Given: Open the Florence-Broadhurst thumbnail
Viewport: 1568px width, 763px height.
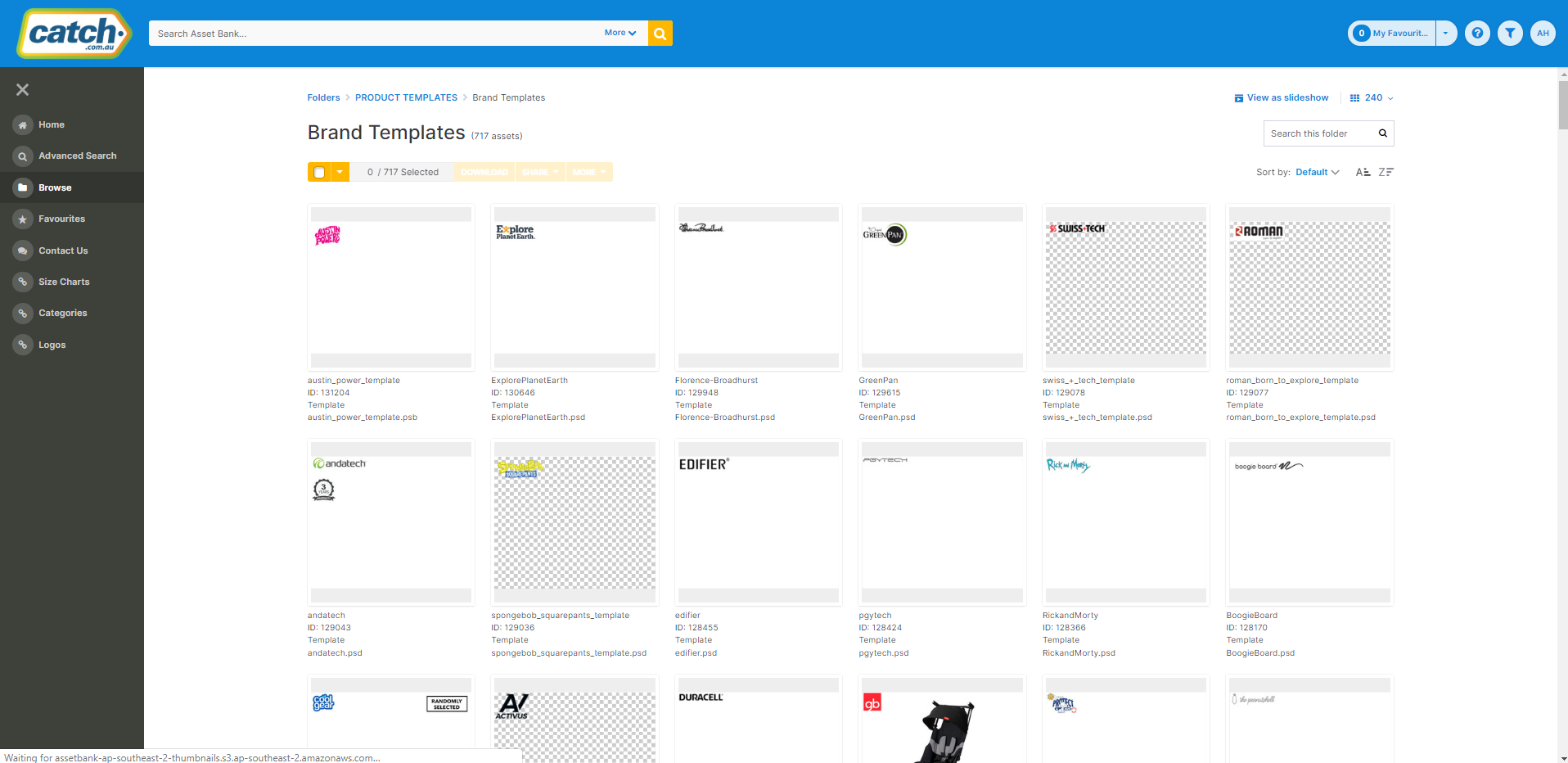Looking at the screenshot, I should coord(759,287).
